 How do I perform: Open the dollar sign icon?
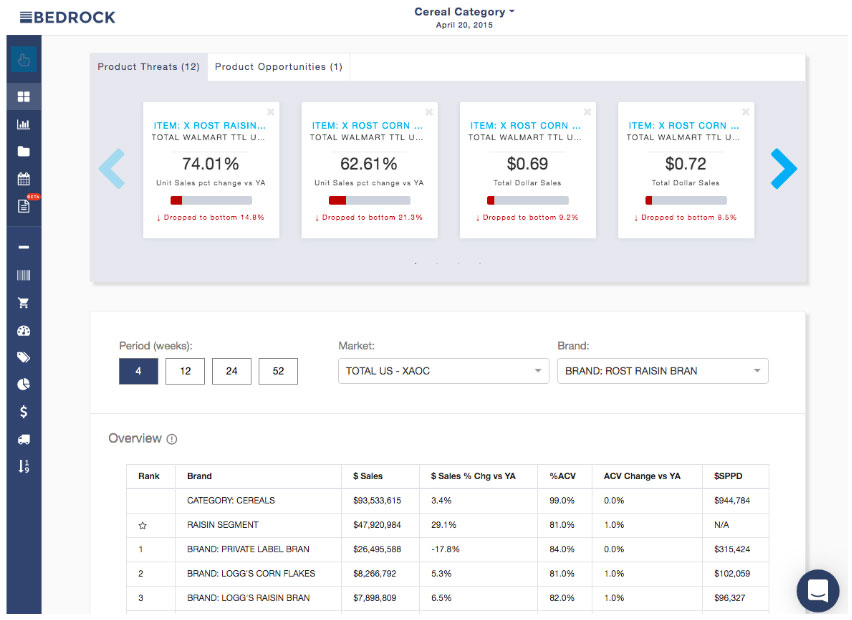coord(23,412)
